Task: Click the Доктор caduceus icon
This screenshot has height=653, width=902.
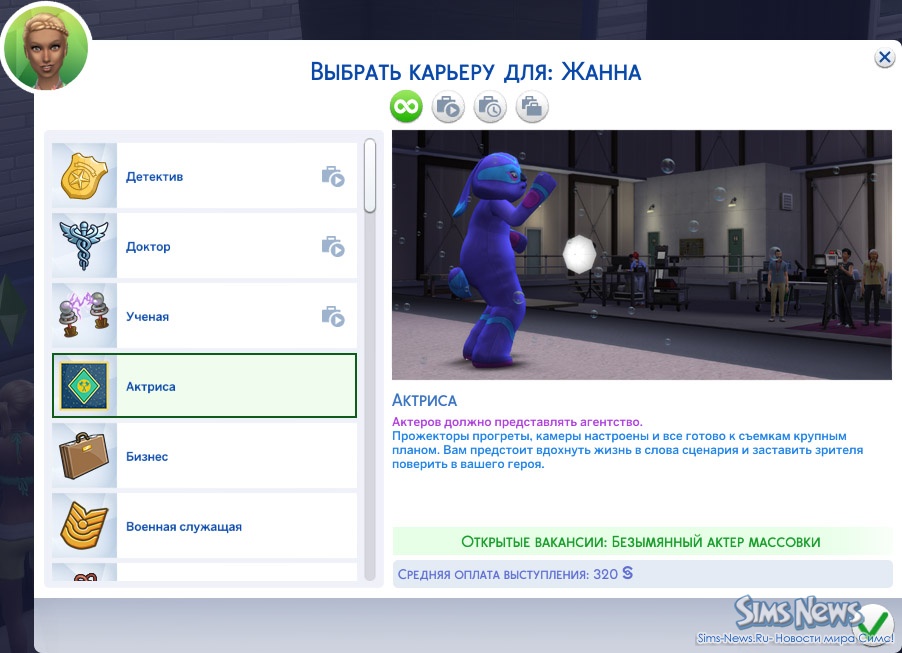Action: point(85,247)
